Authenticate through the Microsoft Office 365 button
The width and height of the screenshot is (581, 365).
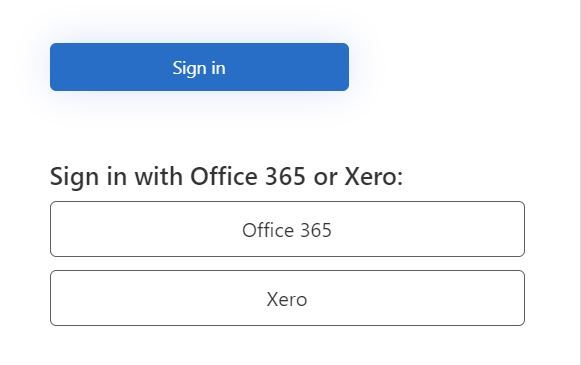288,229
